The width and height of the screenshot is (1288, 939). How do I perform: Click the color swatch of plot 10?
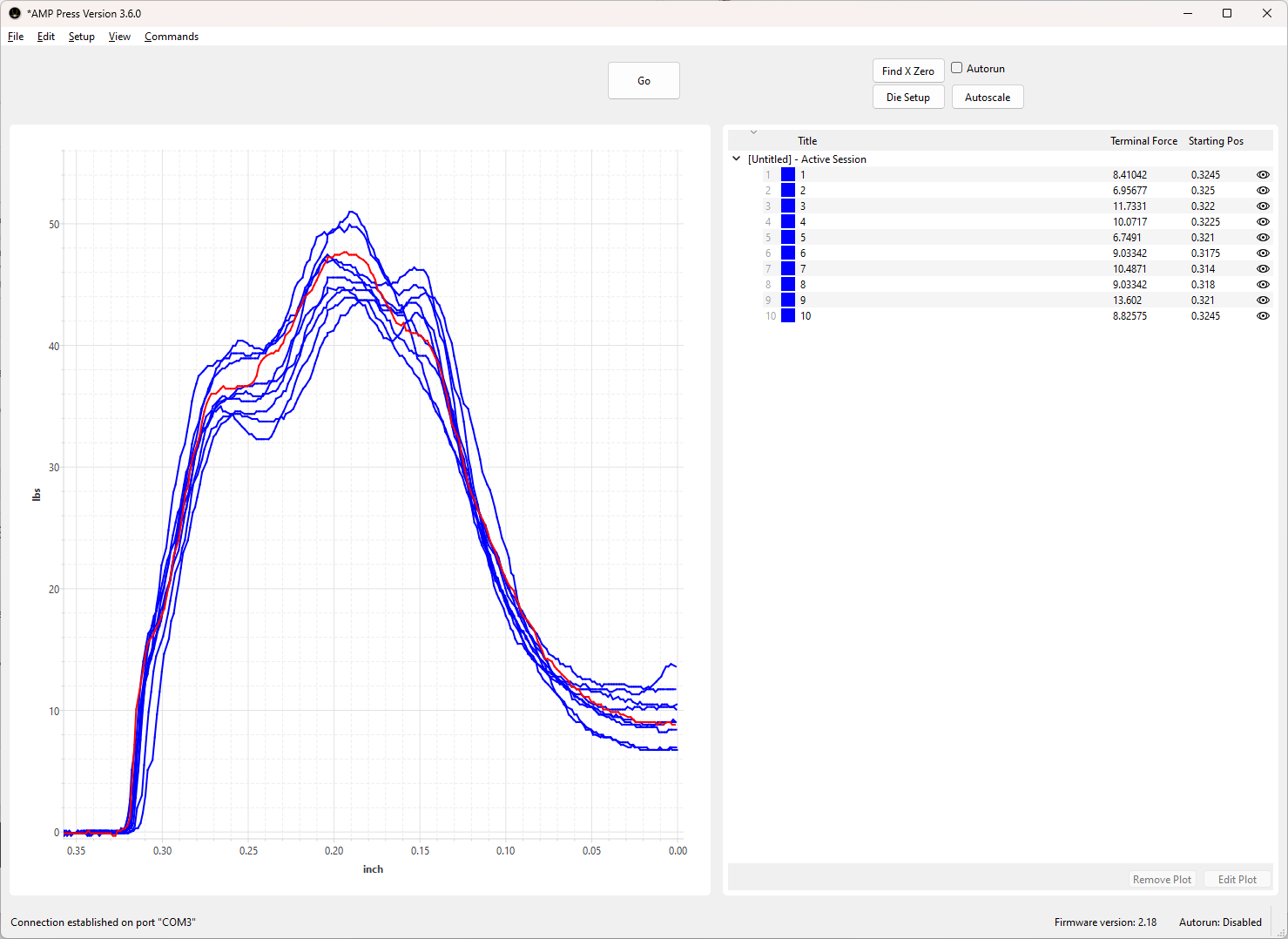click(788, 316)
